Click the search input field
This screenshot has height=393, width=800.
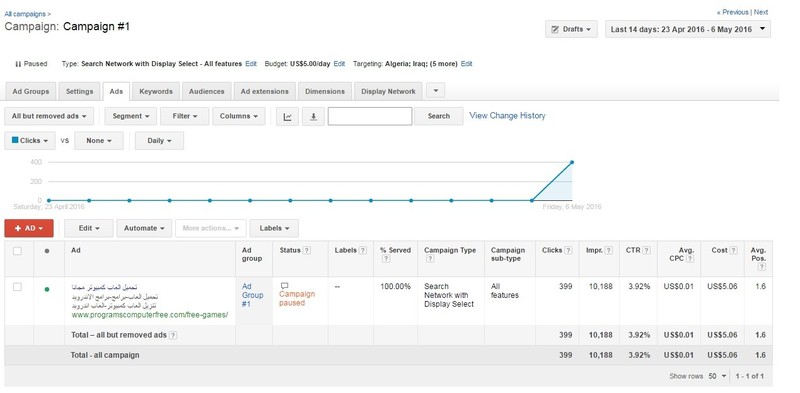(370, 116)
